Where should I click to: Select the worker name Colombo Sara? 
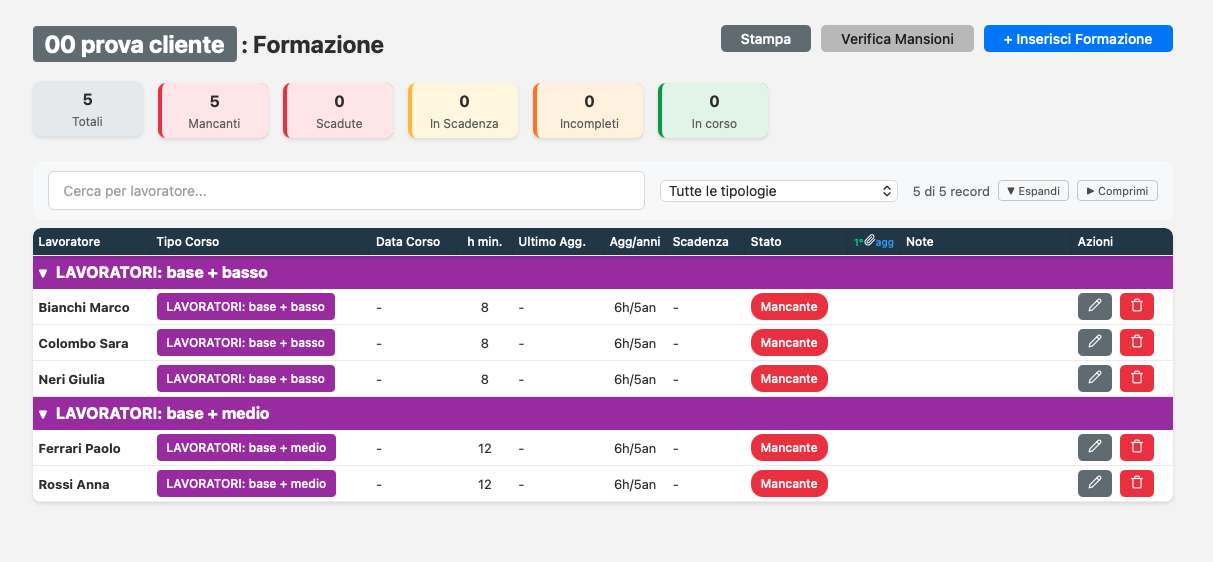click(x=83, y=344)
